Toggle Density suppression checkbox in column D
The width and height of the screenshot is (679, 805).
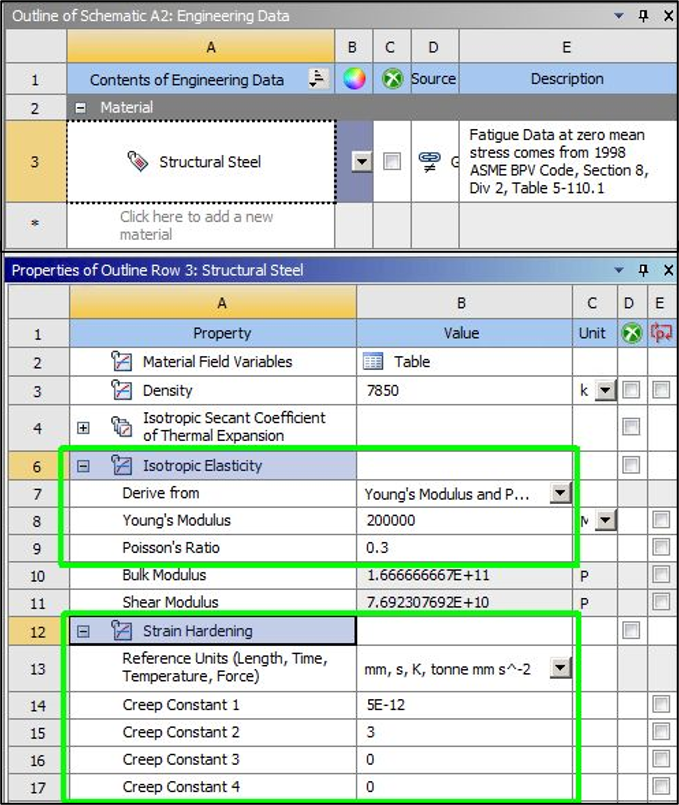(x=631, y=390)
